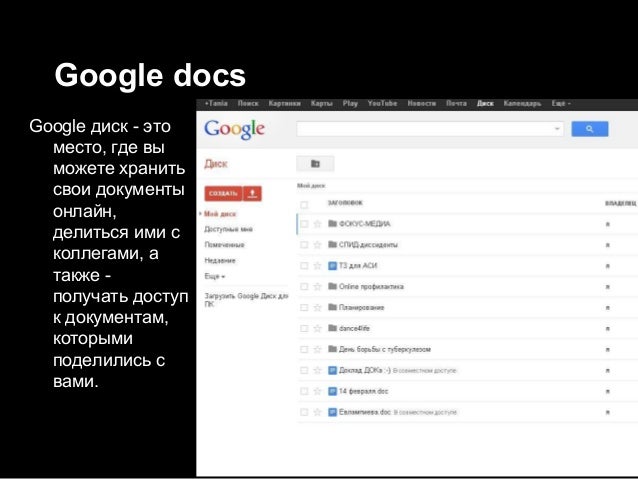Expand Еще in the left sidebar
The height and width of the screenshot is (479, 638).
point(214,276)
